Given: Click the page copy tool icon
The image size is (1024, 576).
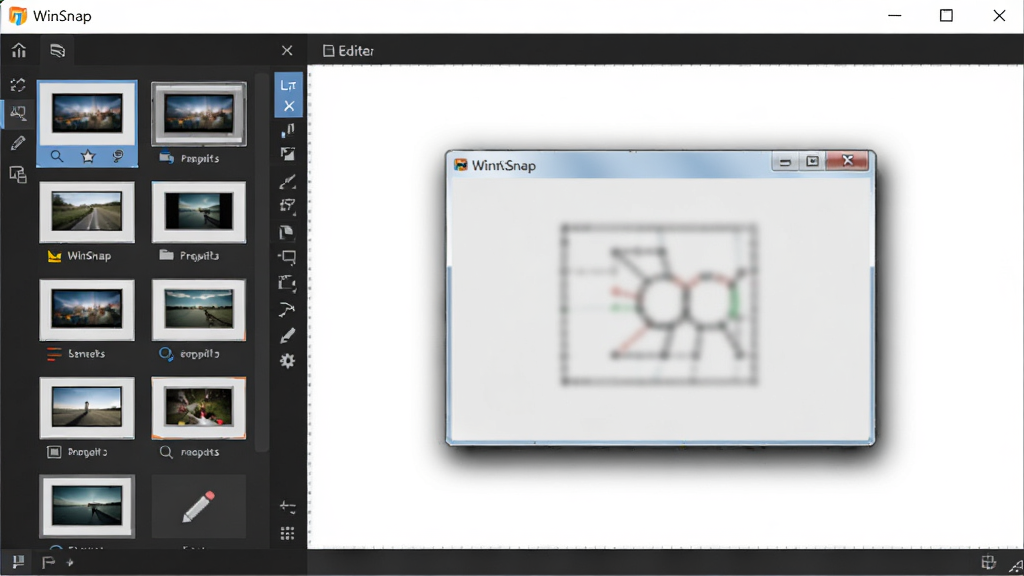Looking at the screenshot, I should [286, 232].
